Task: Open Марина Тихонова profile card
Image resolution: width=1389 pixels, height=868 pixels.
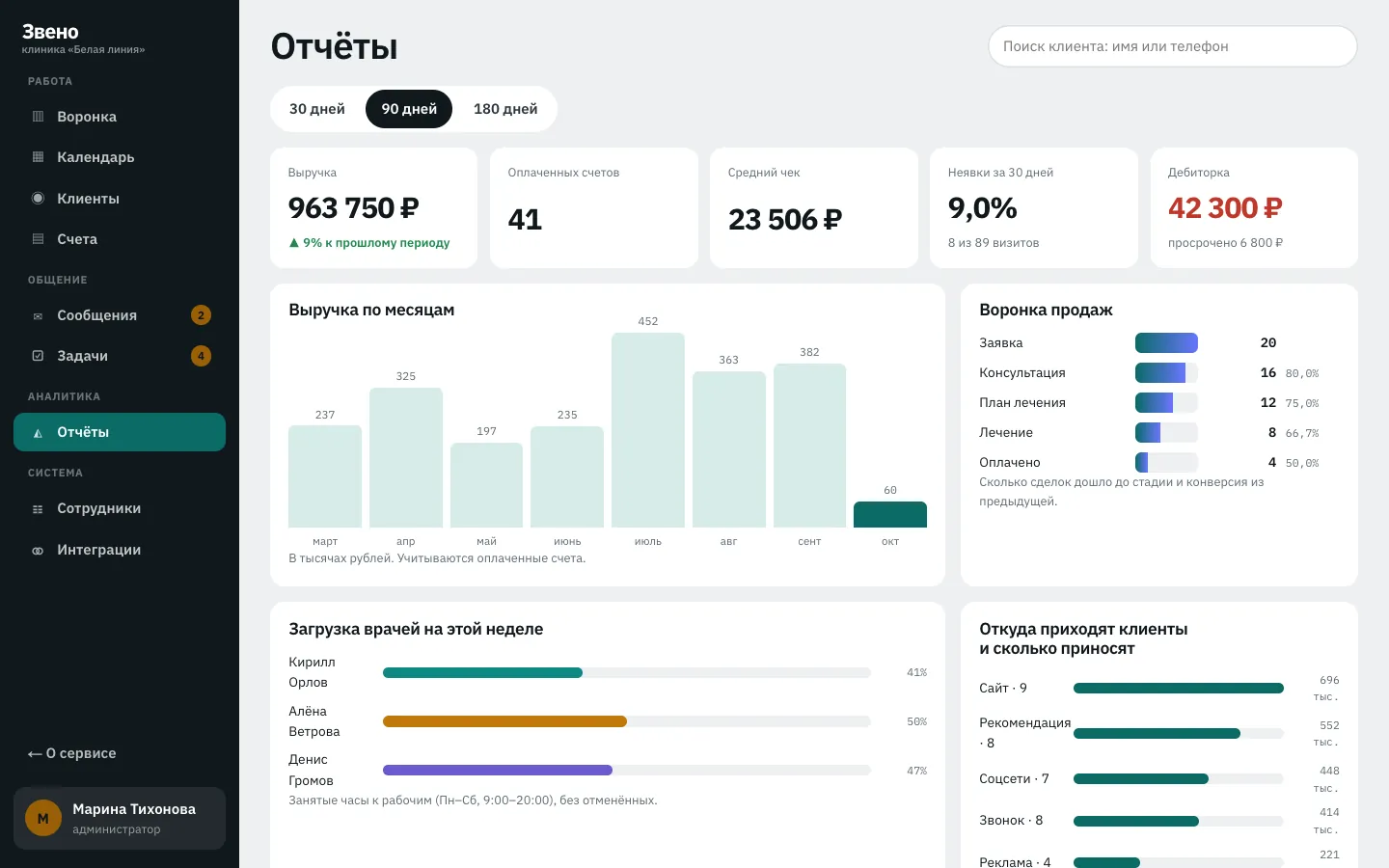Action: click(120, 819)
